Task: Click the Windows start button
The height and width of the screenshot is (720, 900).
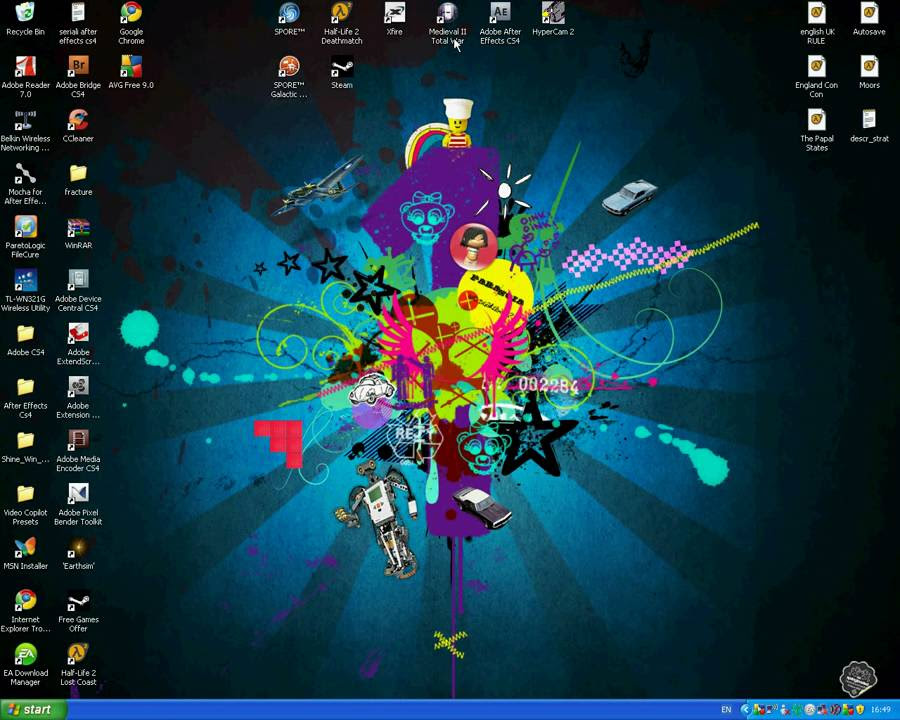Action: coord(33,710)
